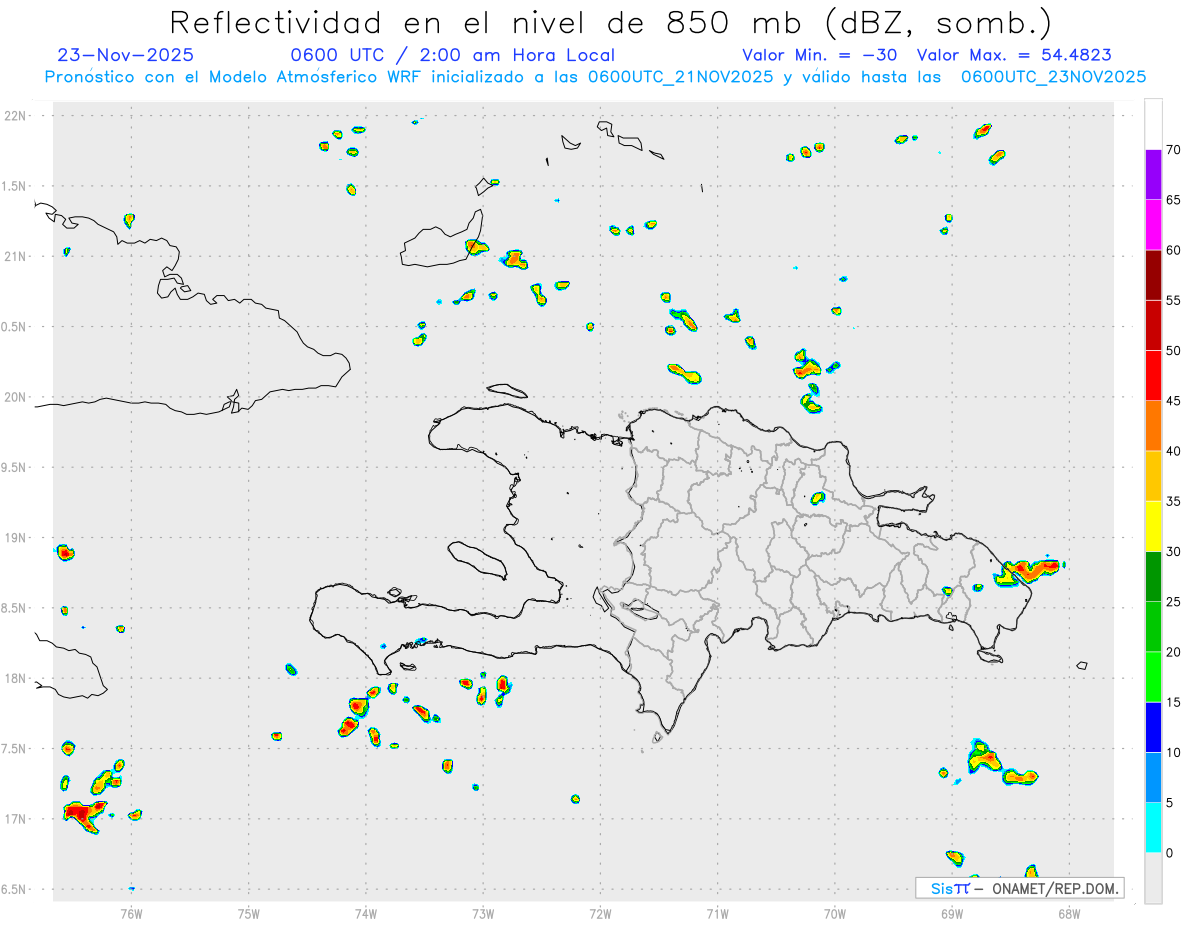This screenshot has height=927, width=1200.
Task: Select the '69W' longitude label
Action: pyautogui.click(x=952, y=913)
